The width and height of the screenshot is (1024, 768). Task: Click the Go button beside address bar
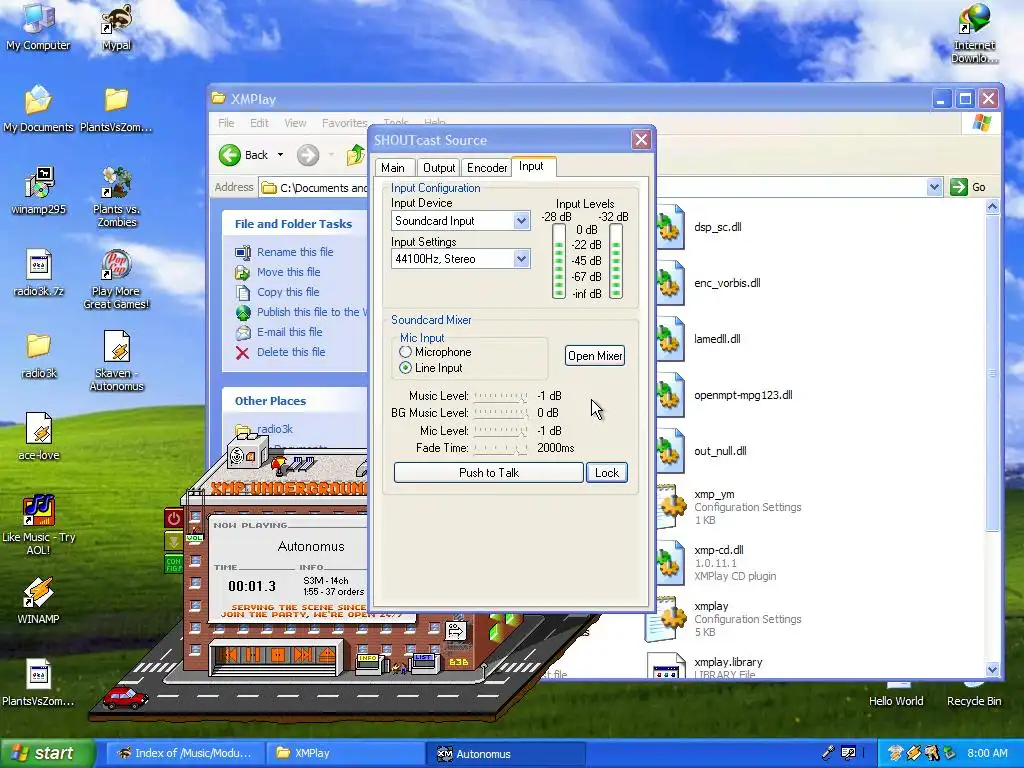point(968,187)
